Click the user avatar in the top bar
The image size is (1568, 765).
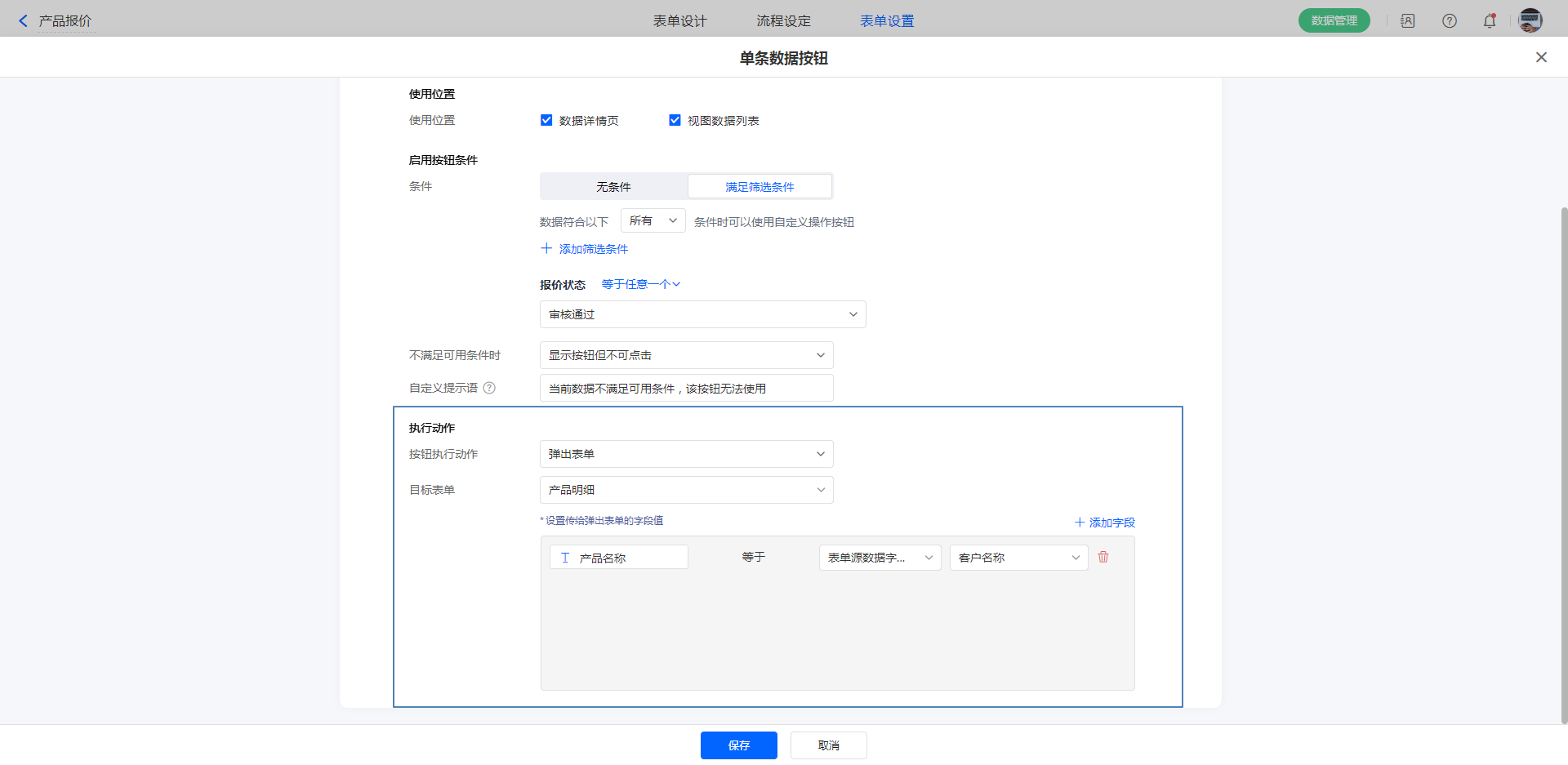1530,21
